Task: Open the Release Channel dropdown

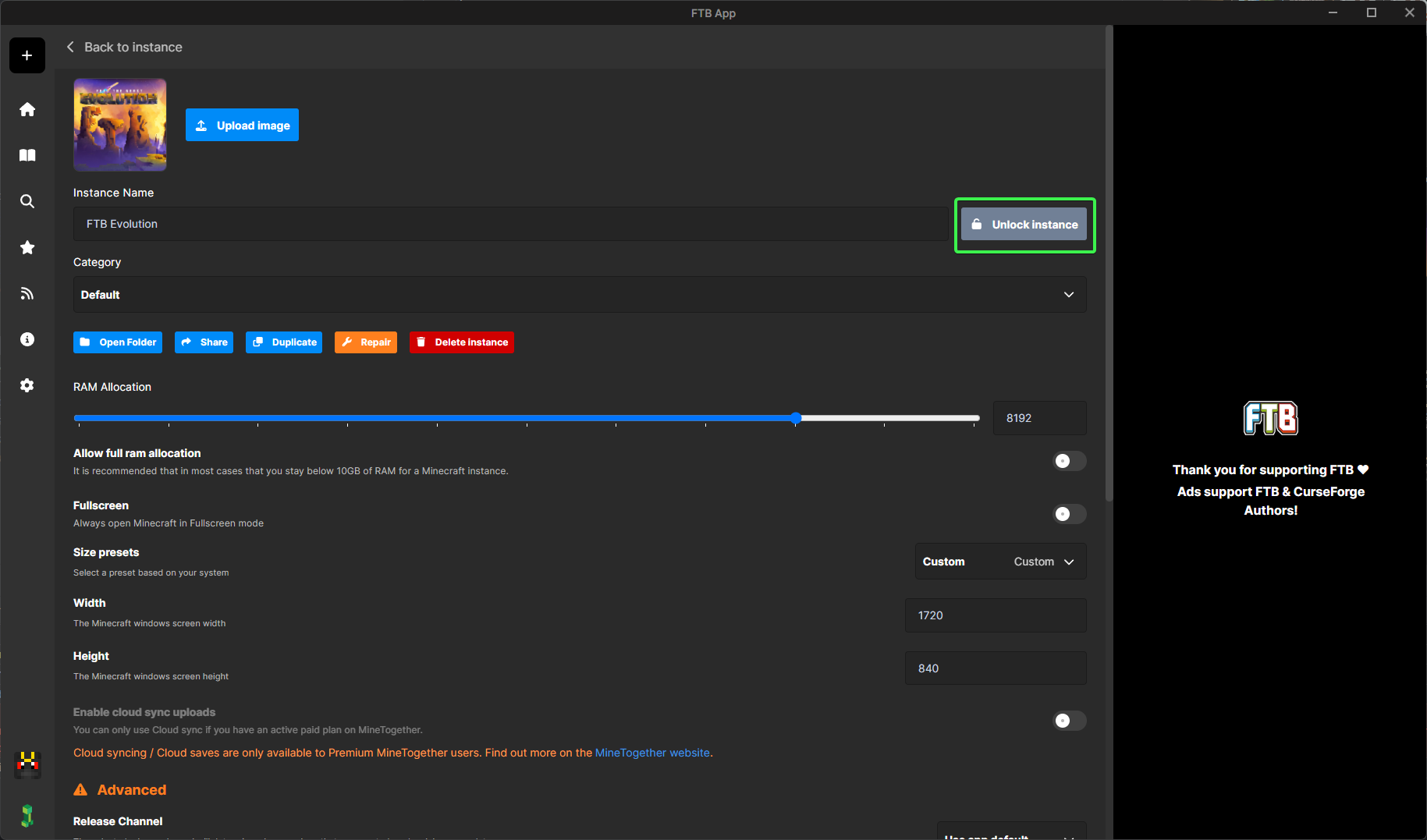Action: point(1011,831)
